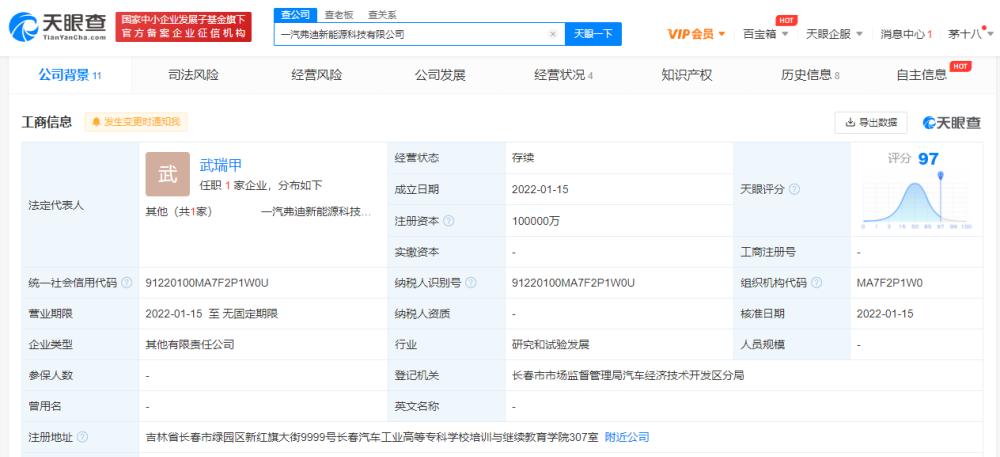Screen dimensions: 1000x457
Task: Open 消息中心 notifications
Action: click(906, 34)
